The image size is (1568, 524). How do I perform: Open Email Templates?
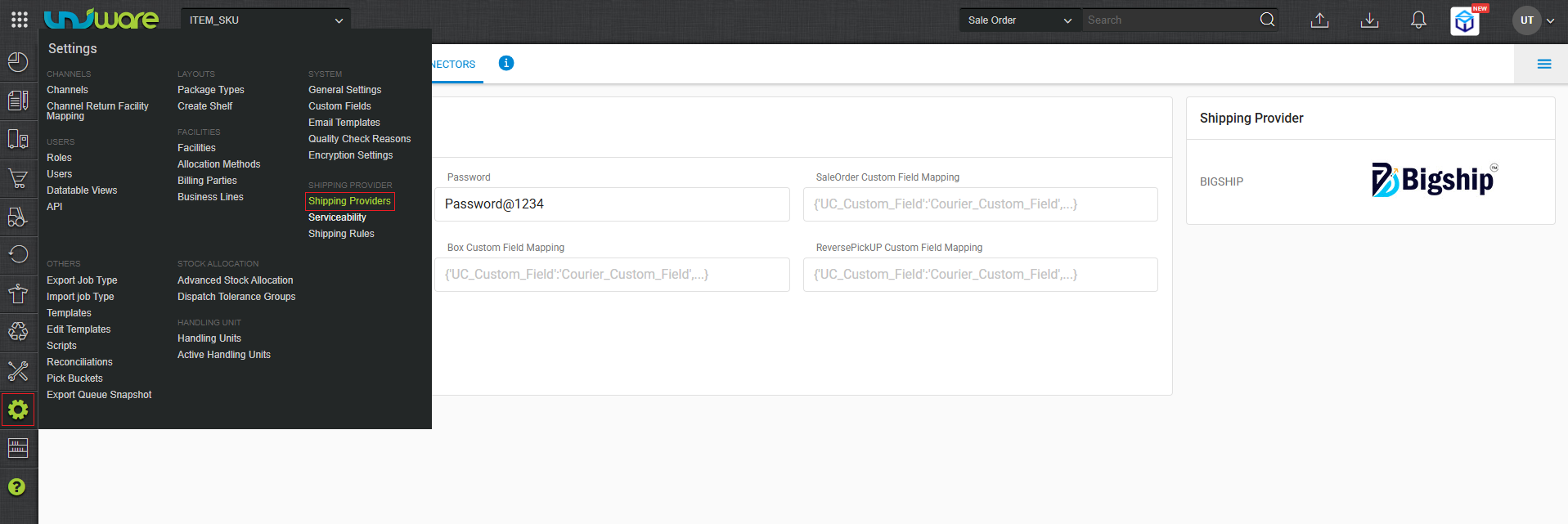[344, 123]
